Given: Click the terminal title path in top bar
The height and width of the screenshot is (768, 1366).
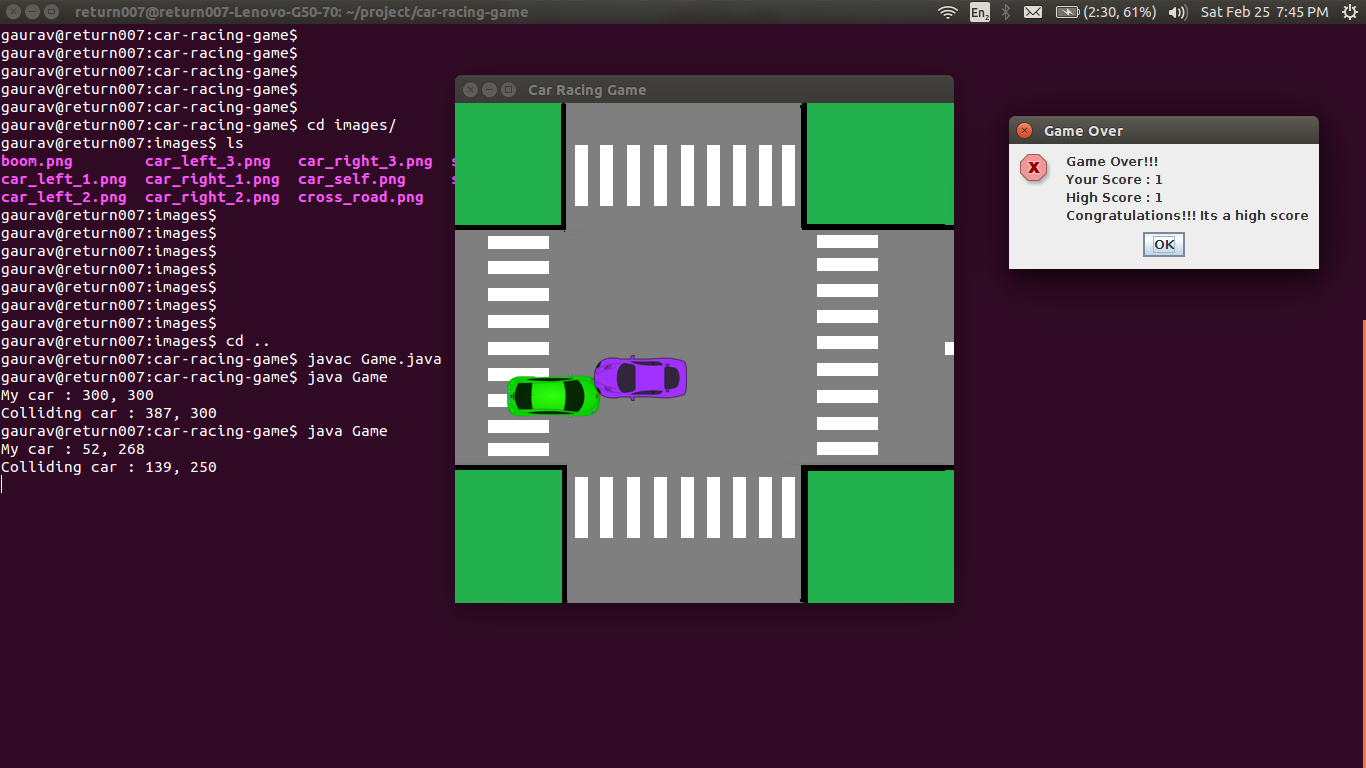Looking at the screenshot, I should tap(301, 12).
